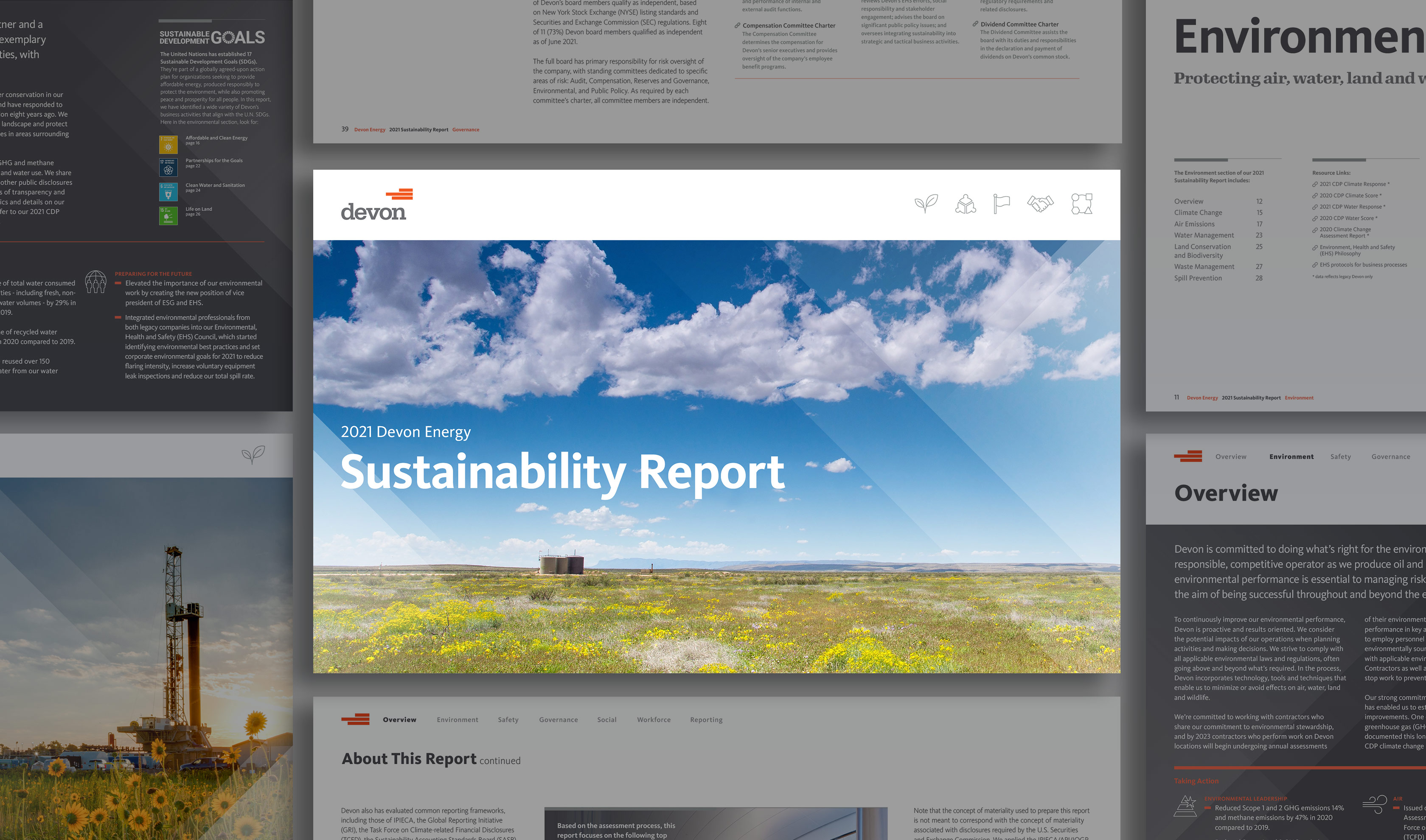This screenshot has height=840, width=1426.
Task: Select the Overview tab on the Environment Overview page
Action: pos(1231,456)
